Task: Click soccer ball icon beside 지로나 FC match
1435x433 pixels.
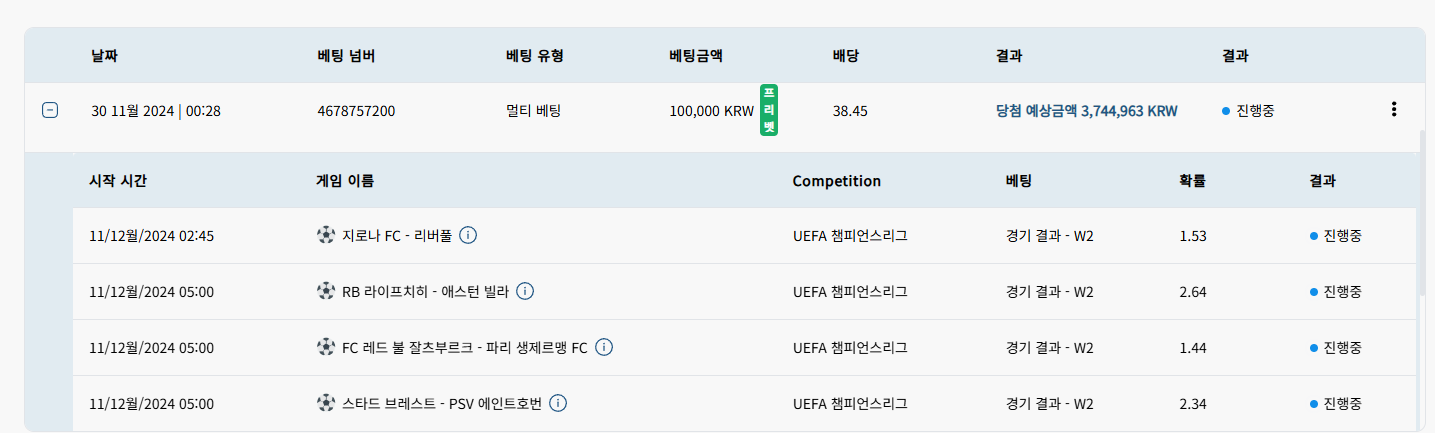Action: click(325, 236)
